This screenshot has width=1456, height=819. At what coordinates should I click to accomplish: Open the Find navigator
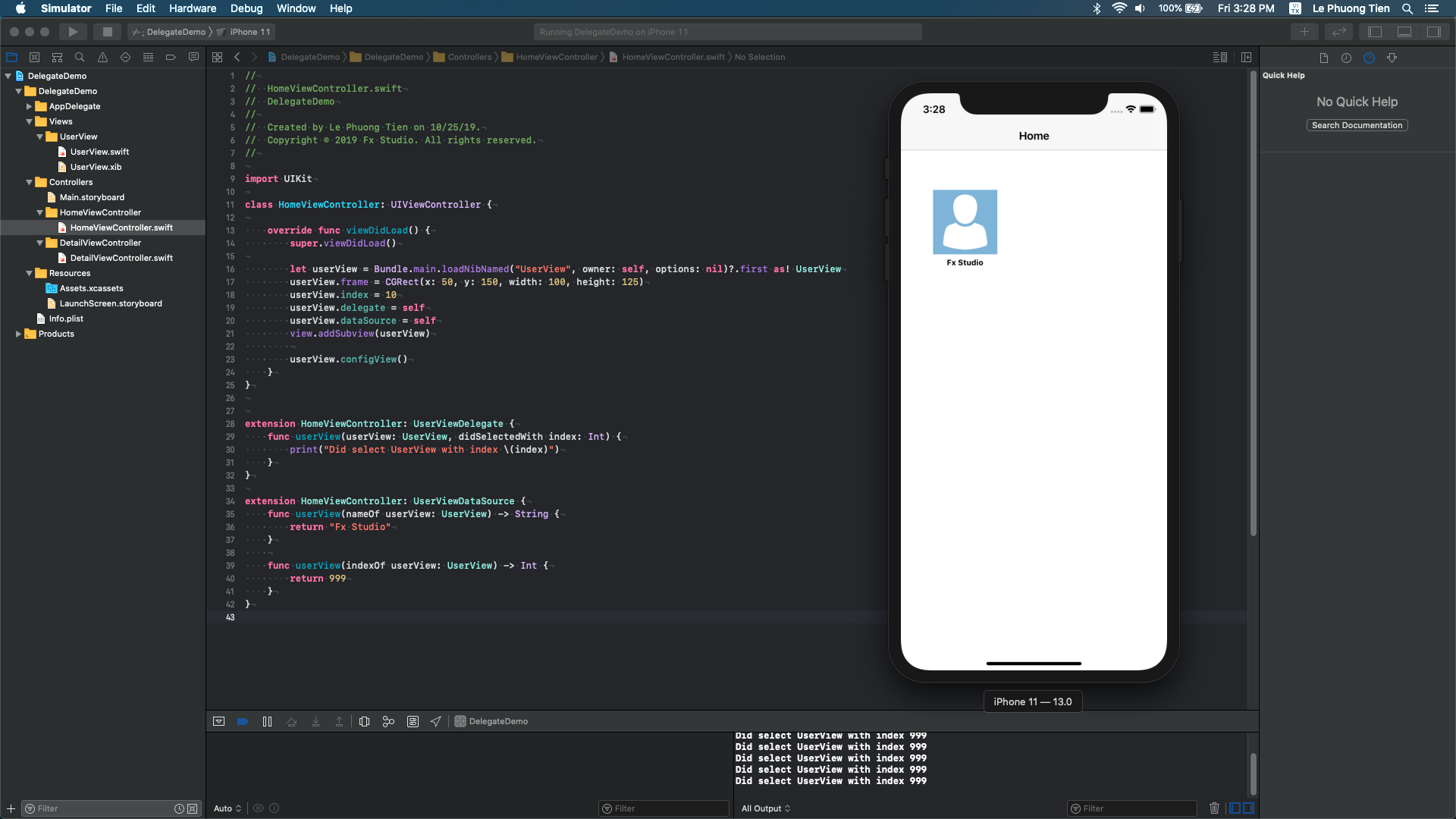[x=79, y=57]
